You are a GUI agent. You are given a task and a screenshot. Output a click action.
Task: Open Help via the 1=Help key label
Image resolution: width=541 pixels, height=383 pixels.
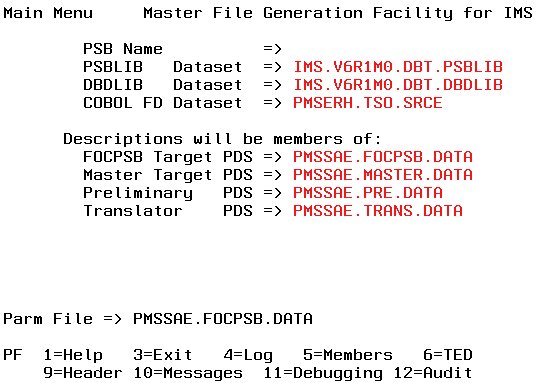tap(73, 355)
